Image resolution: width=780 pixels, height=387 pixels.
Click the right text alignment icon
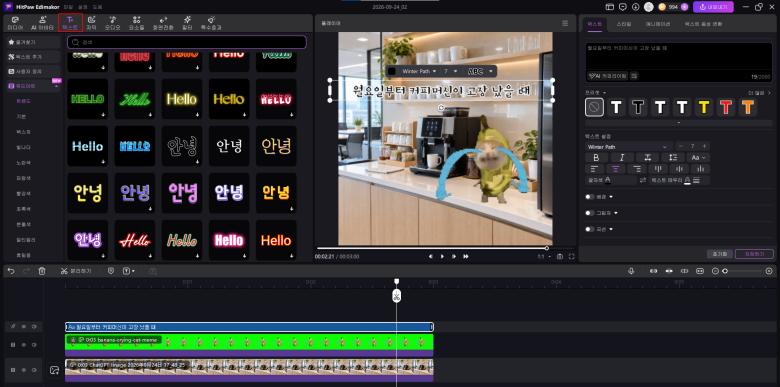click(637, 169)
